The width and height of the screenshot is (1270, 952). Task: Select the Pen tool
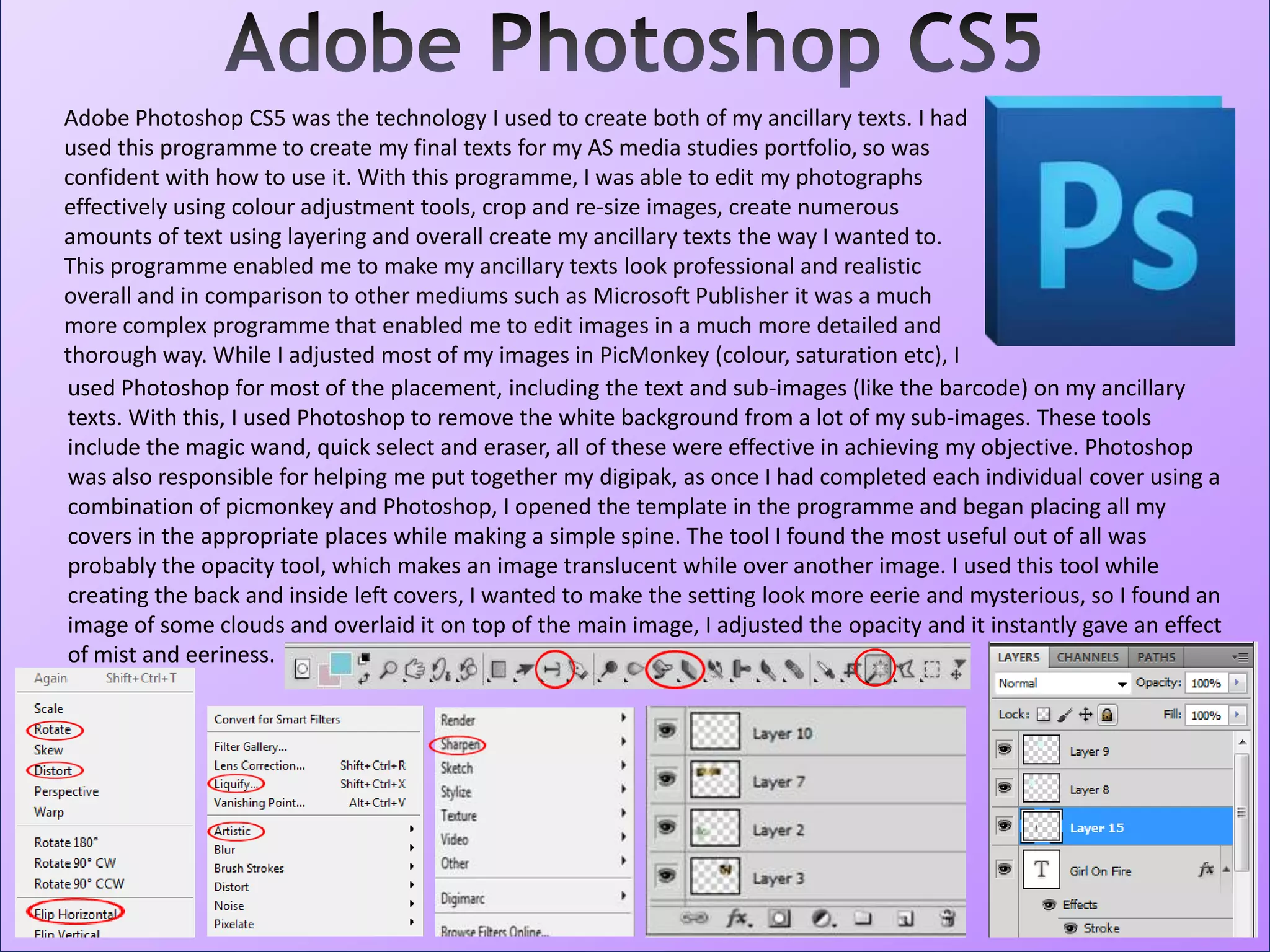[579, 670]
